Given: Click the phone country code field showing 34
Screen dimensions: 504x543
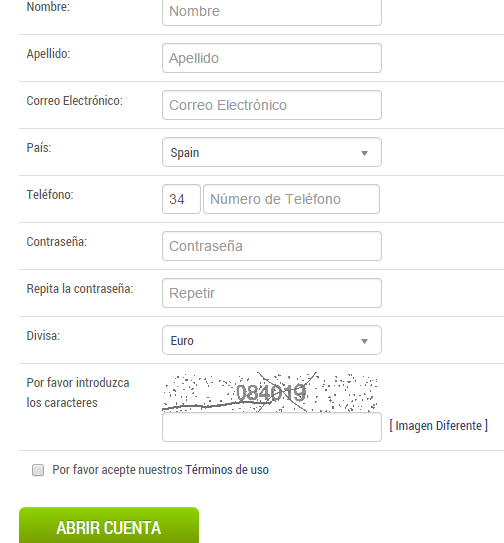Looking at the screenshot, I should pyautogui.click(x=181, y=199).
